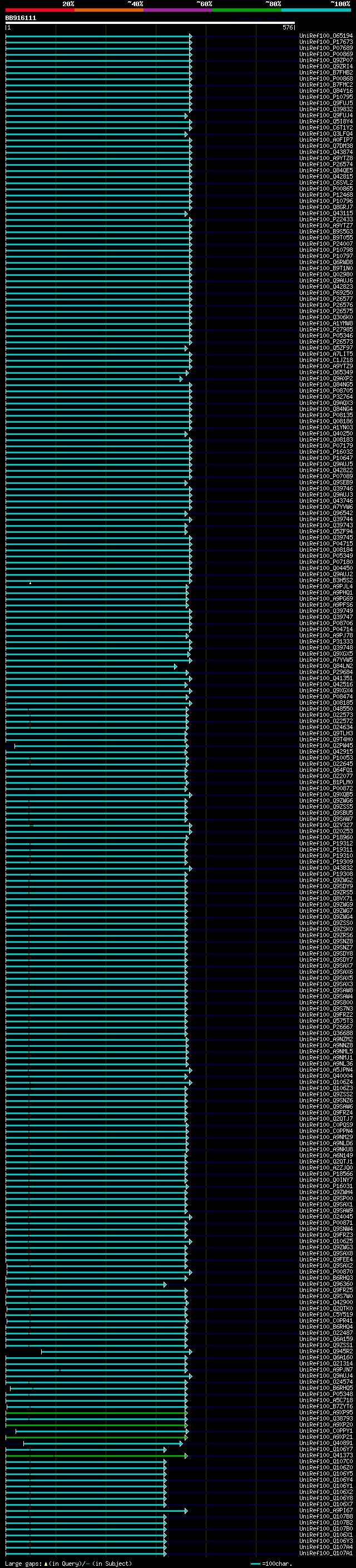
Task: Select the UniRef100_P69250 label
Action: (326, 293)
